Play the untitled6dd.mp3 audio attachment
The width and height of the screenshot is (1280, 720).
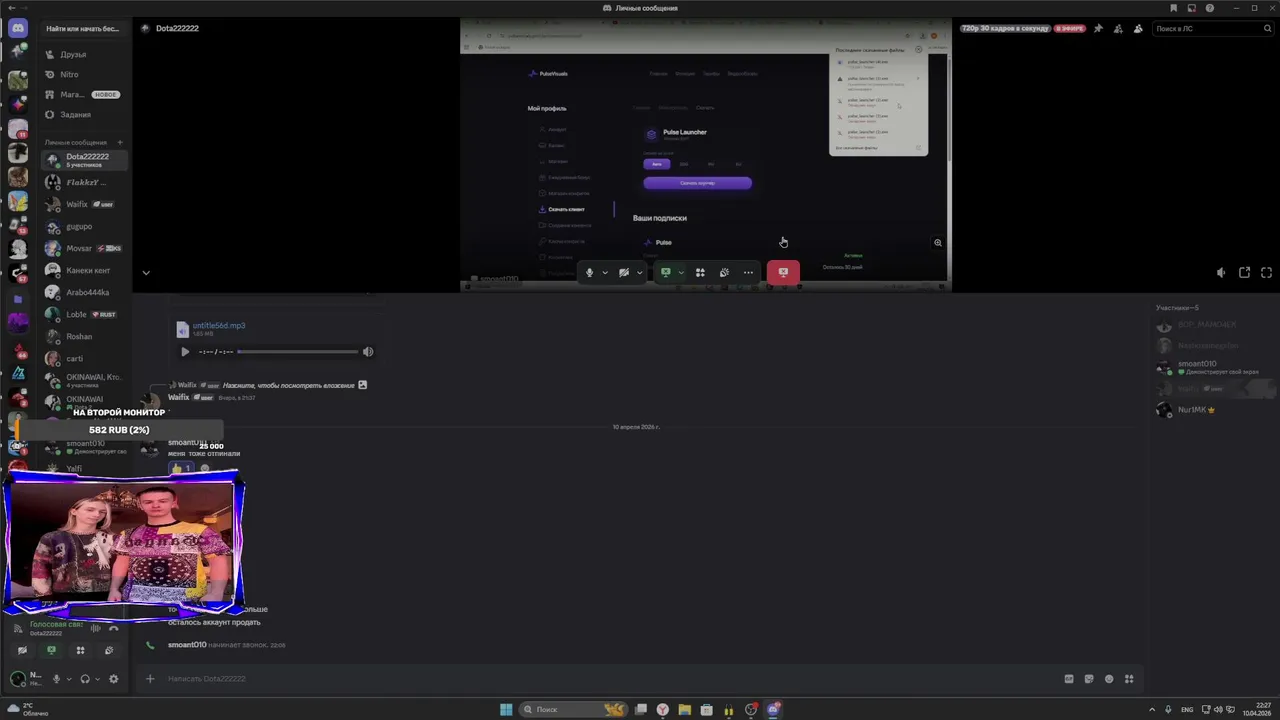click(185, 351)
